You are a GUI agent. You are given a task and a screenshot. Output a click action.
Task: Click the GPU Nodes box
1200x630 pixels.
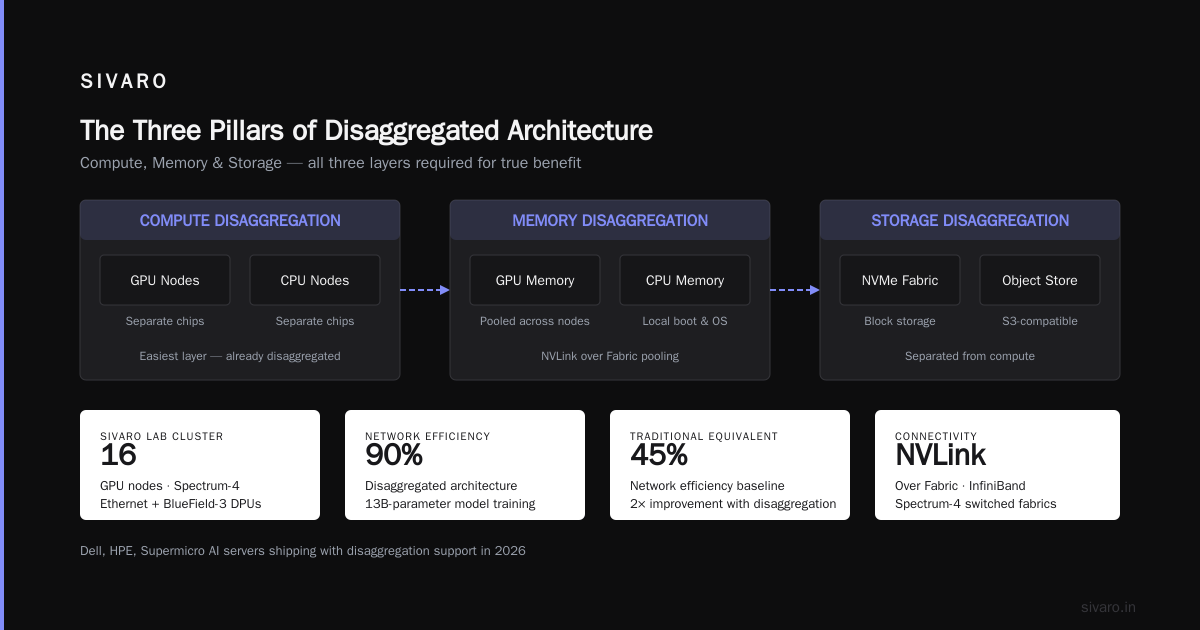point(165,280)
